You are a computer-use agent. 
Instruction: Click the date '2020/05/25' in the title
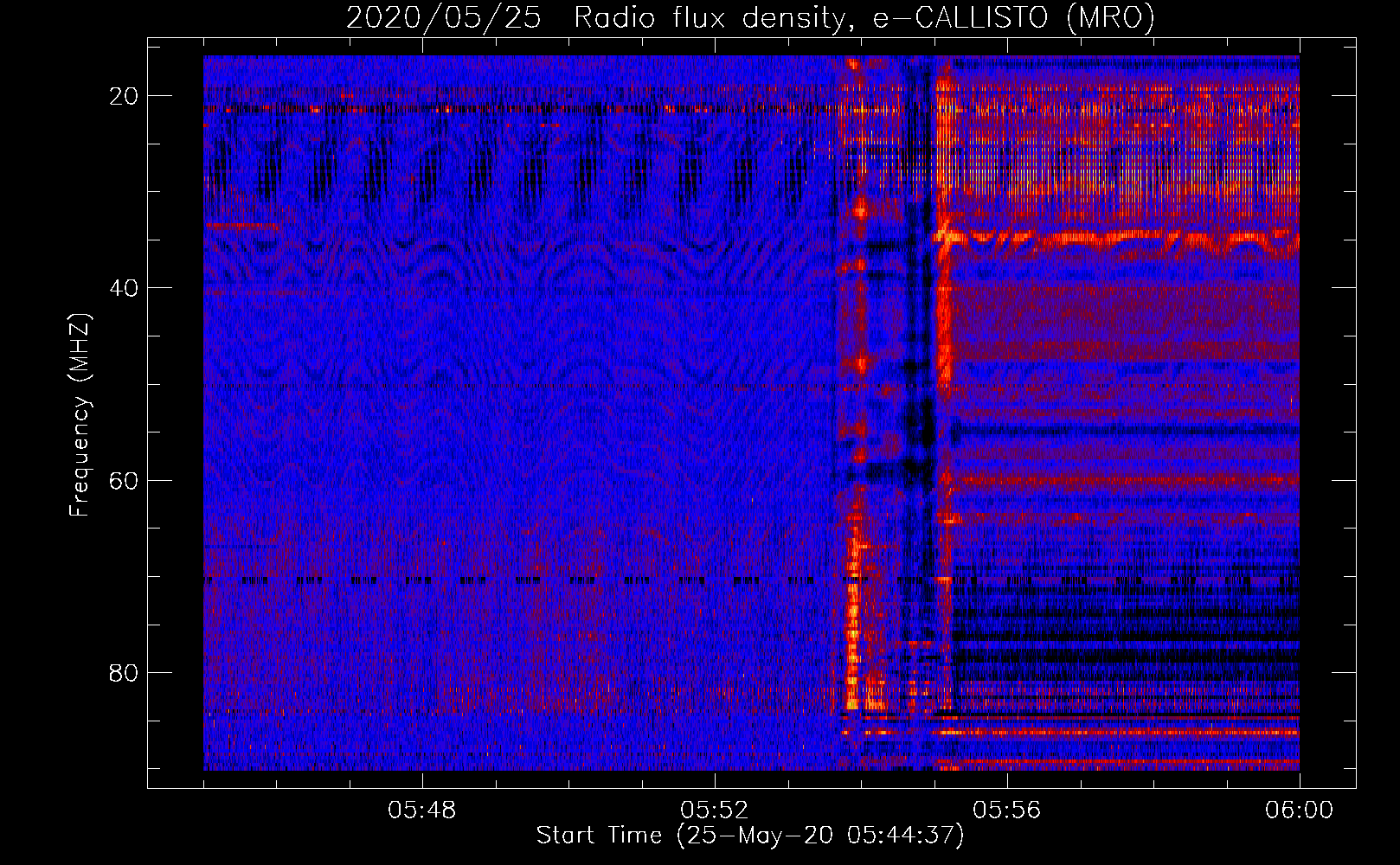pyautogui.click(x=444, y=17)
